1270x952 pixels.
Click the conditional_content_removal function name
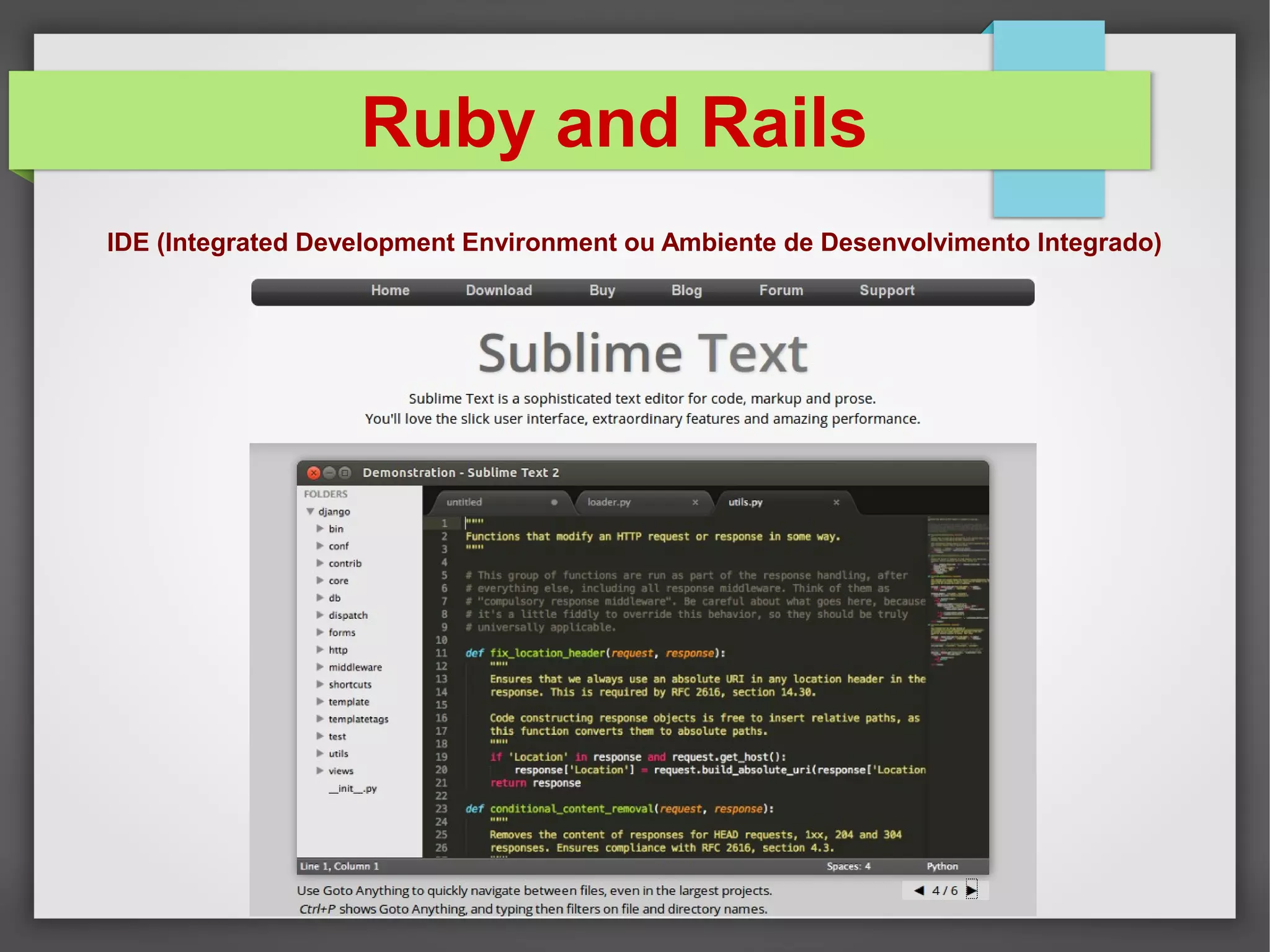point(571,809)
